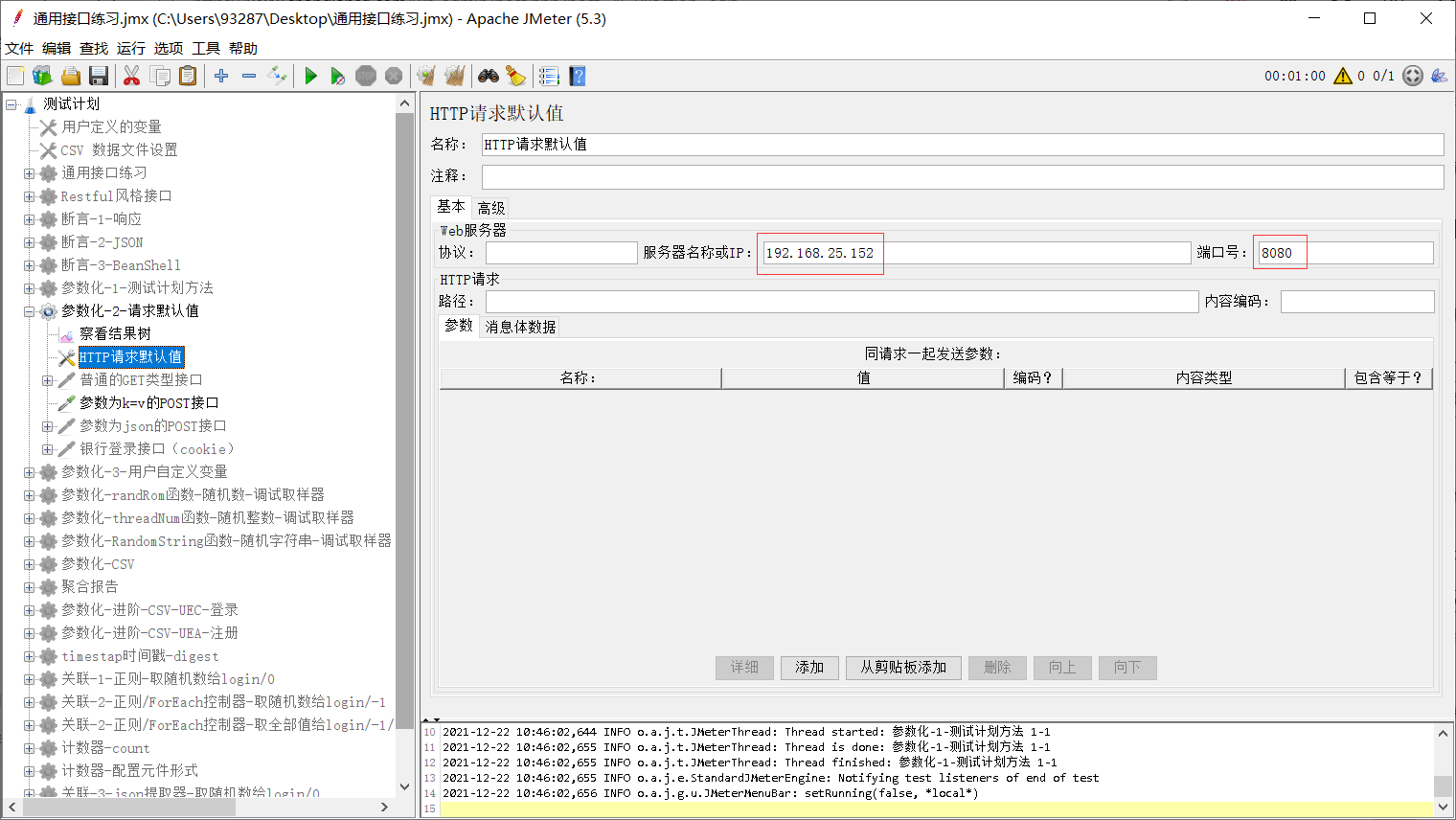
Task: Clear results with single broom-gear icon
Action: point(426,76)
